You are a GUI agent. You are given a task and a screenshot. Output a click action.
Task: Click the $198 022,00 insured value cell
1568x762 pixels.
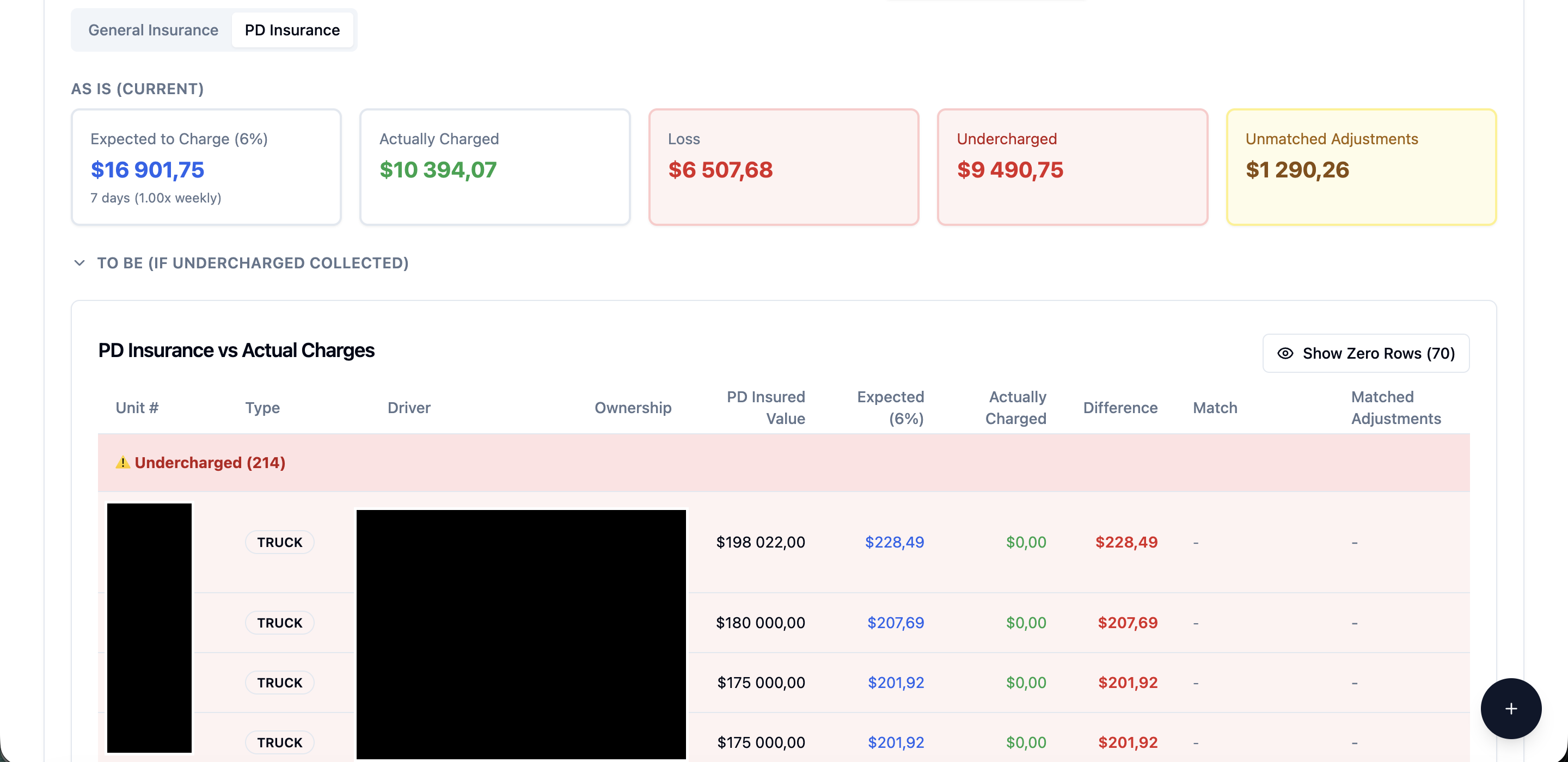pos(760,542)
